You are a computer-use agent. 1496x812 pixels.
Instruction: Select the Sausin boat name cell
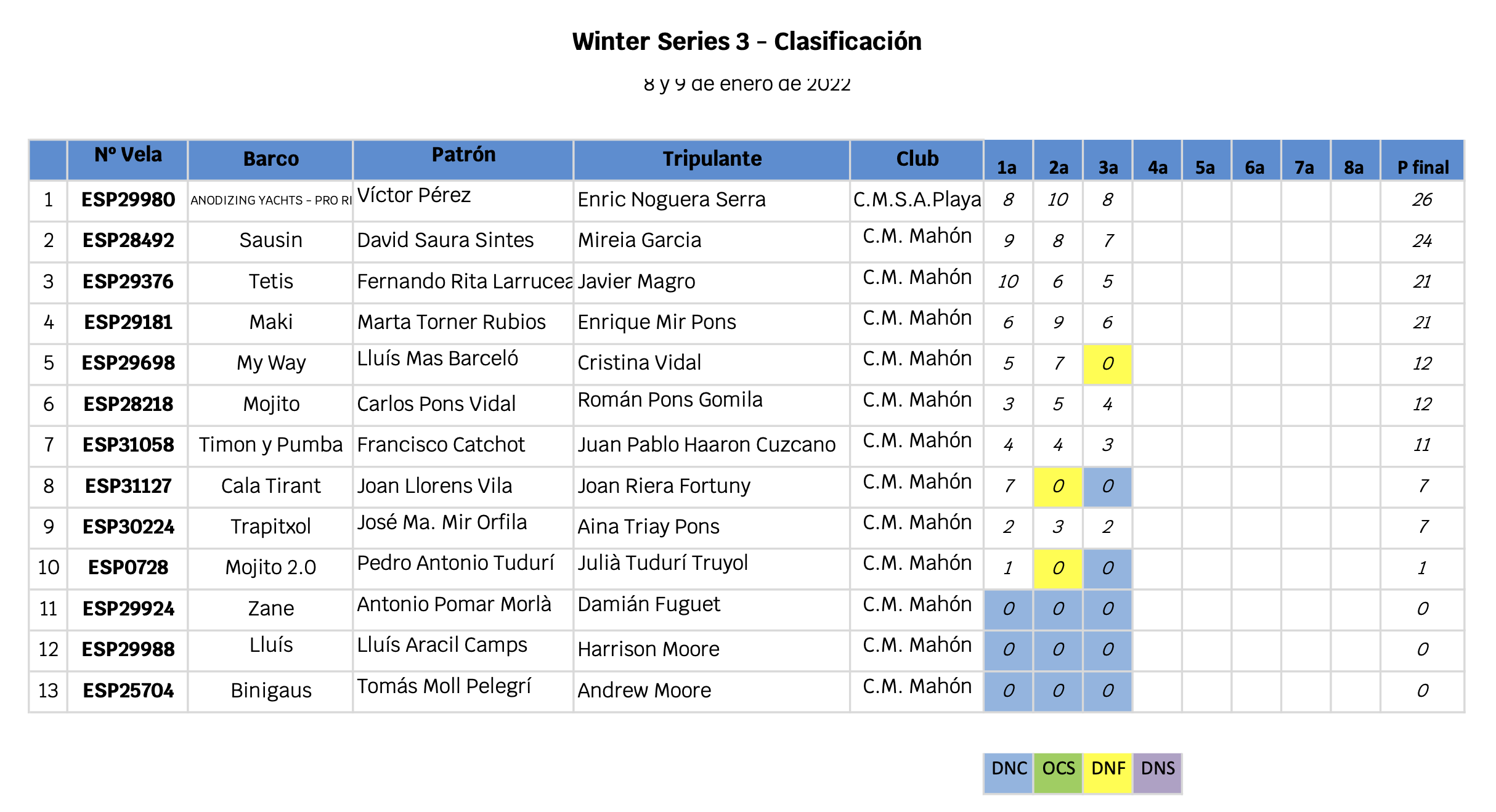pyautogui.click(x=270, y=242)
